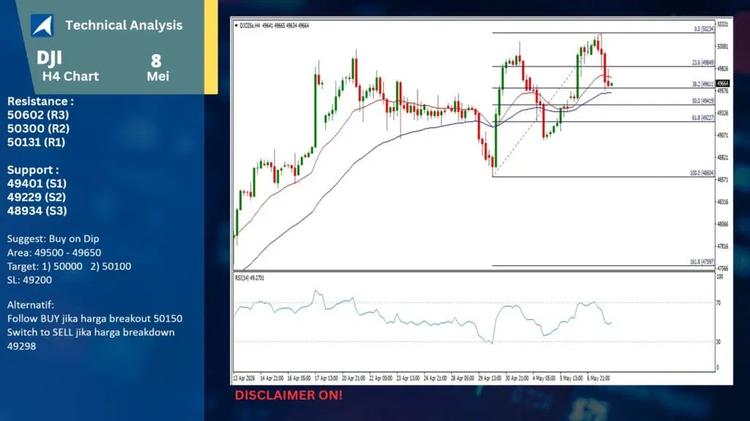Click the 4 May 05:00 time axis label
750x421 pixels.
coord(544,378)
